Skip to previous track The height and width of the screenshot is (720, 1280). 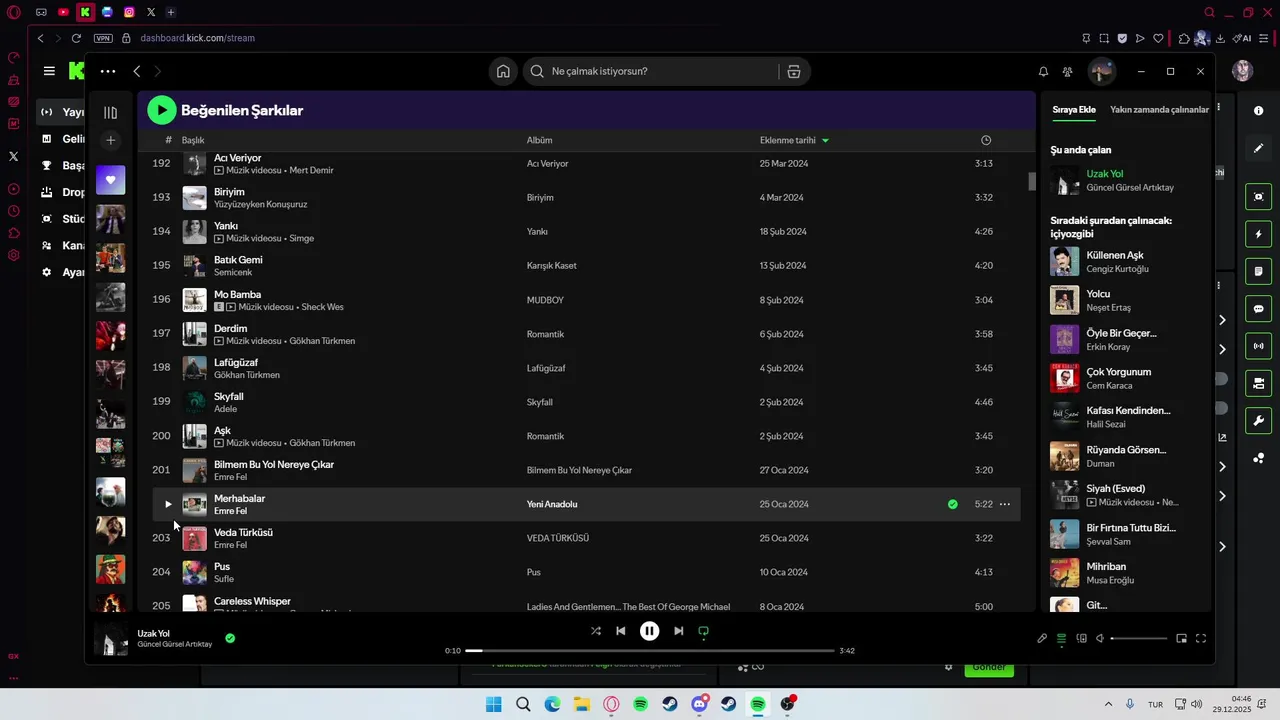click(621, 631)
